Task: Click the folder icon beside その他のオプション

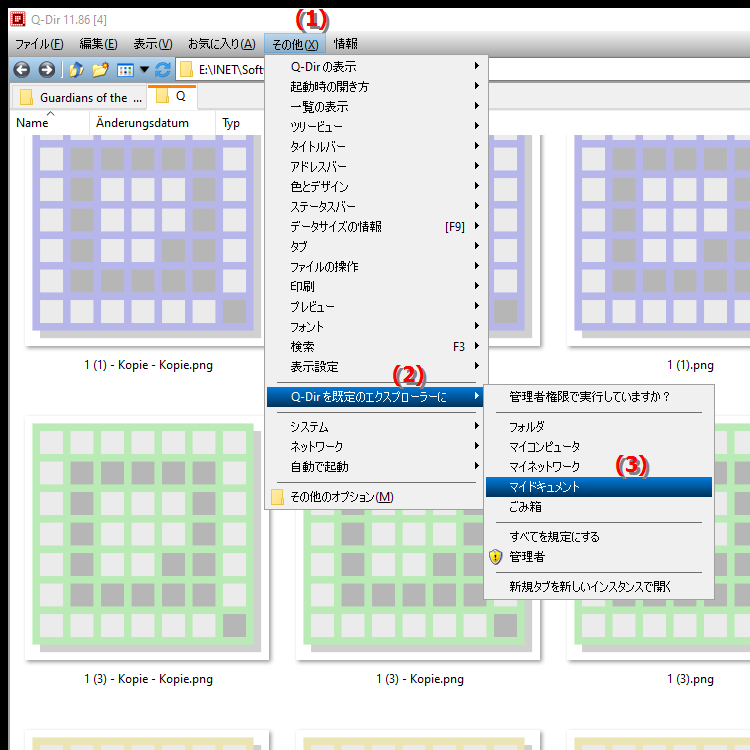Action: [277, 497]
